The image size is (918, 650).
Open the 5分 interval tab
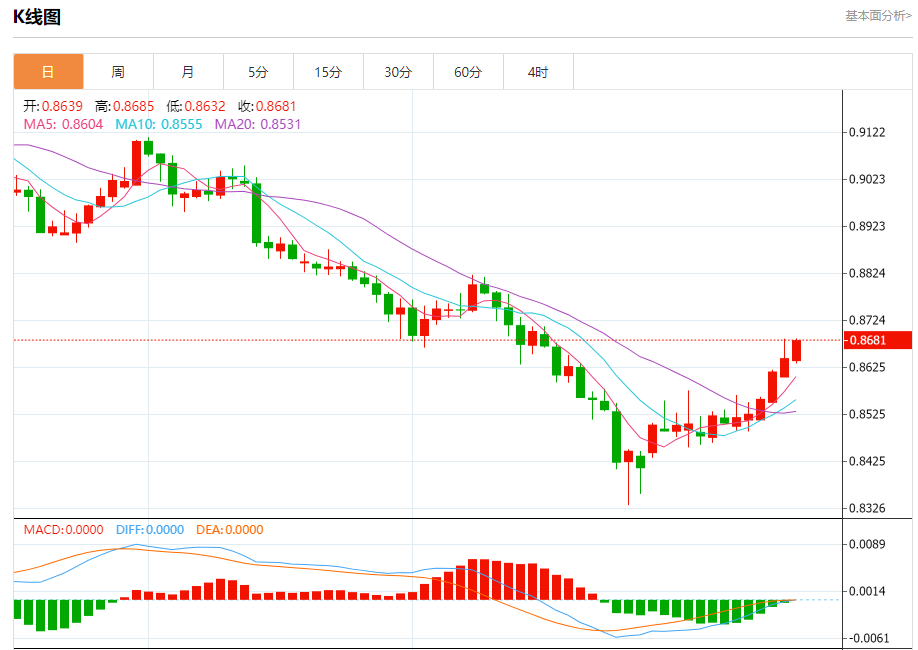point(258,72)
